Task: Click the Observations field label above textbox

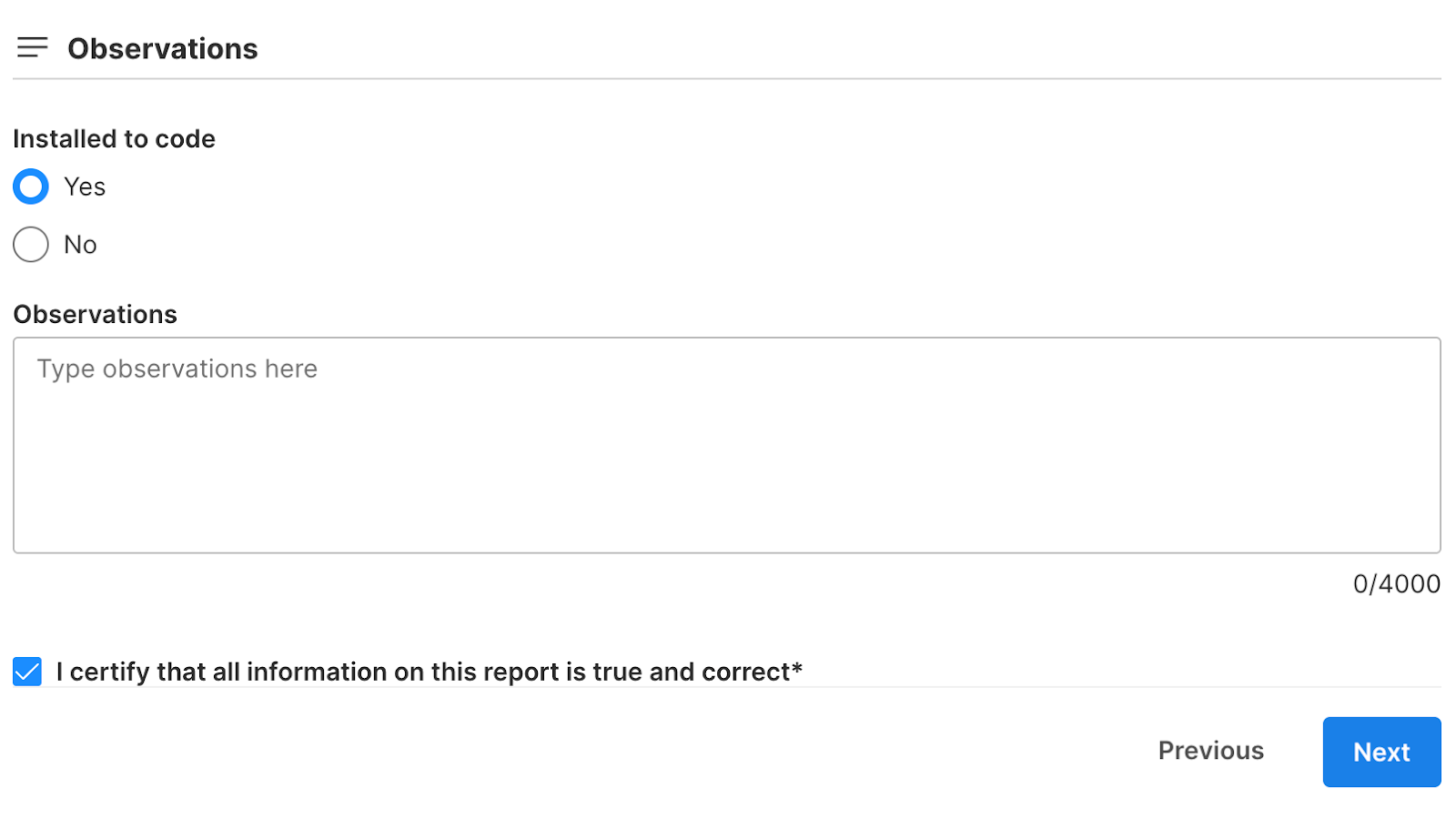Action: [95, 314]
